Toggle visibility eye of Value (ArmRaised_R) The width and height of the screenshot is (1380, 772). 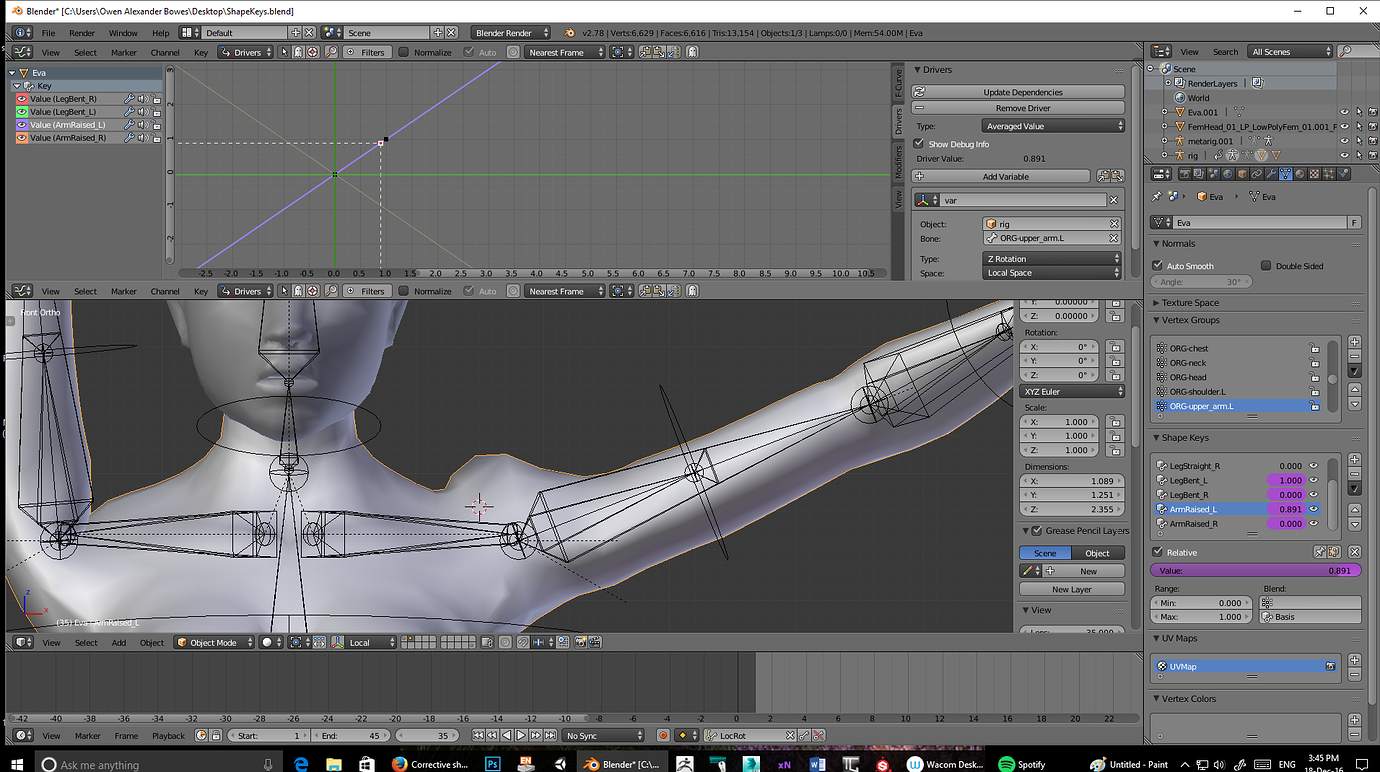pyautogui.click(x=22, y=138)
